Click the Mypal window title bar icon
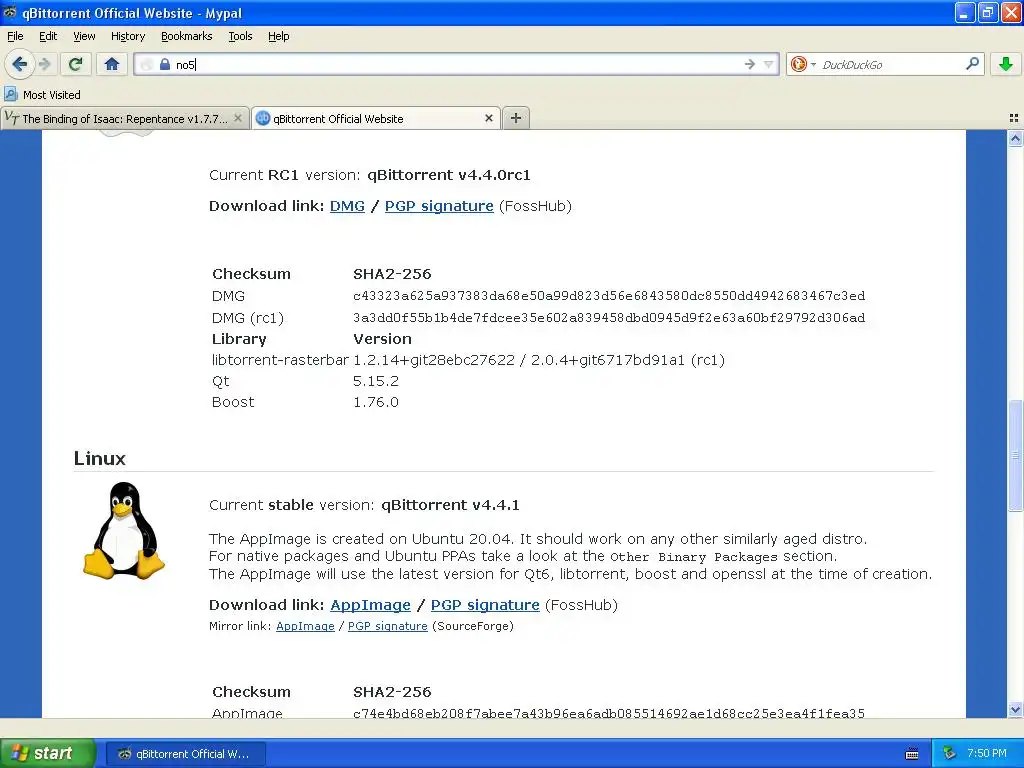Screen dimensions: 1024x768 9,12
